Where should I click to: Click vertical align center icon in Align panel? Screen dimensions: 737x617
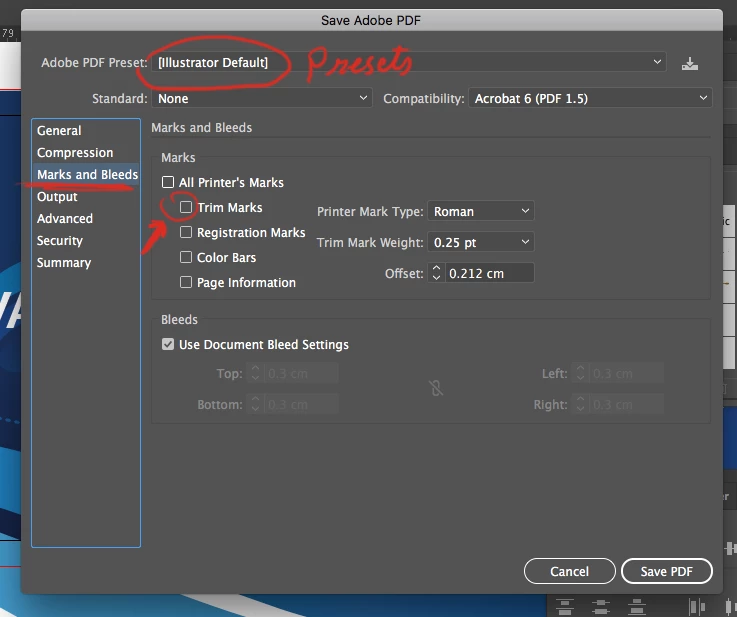601,607
